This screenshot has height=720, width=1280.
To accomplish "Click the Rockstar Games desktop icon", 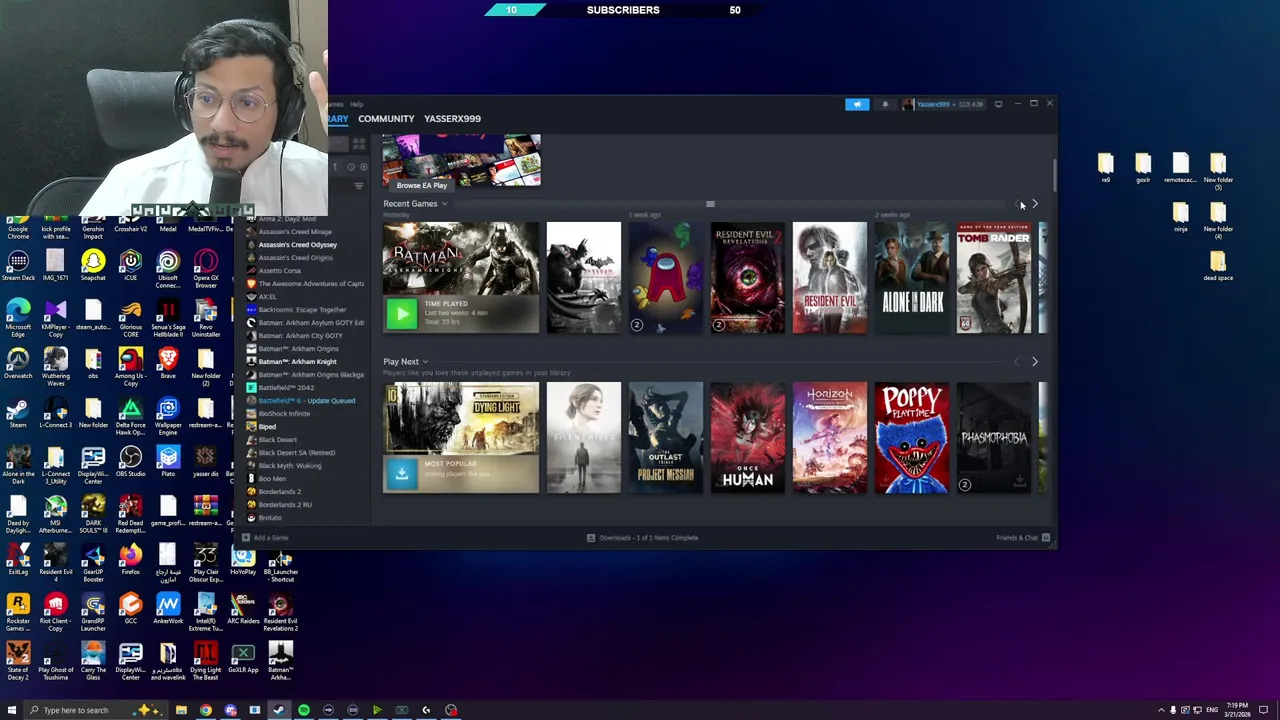I will point(18,612).
